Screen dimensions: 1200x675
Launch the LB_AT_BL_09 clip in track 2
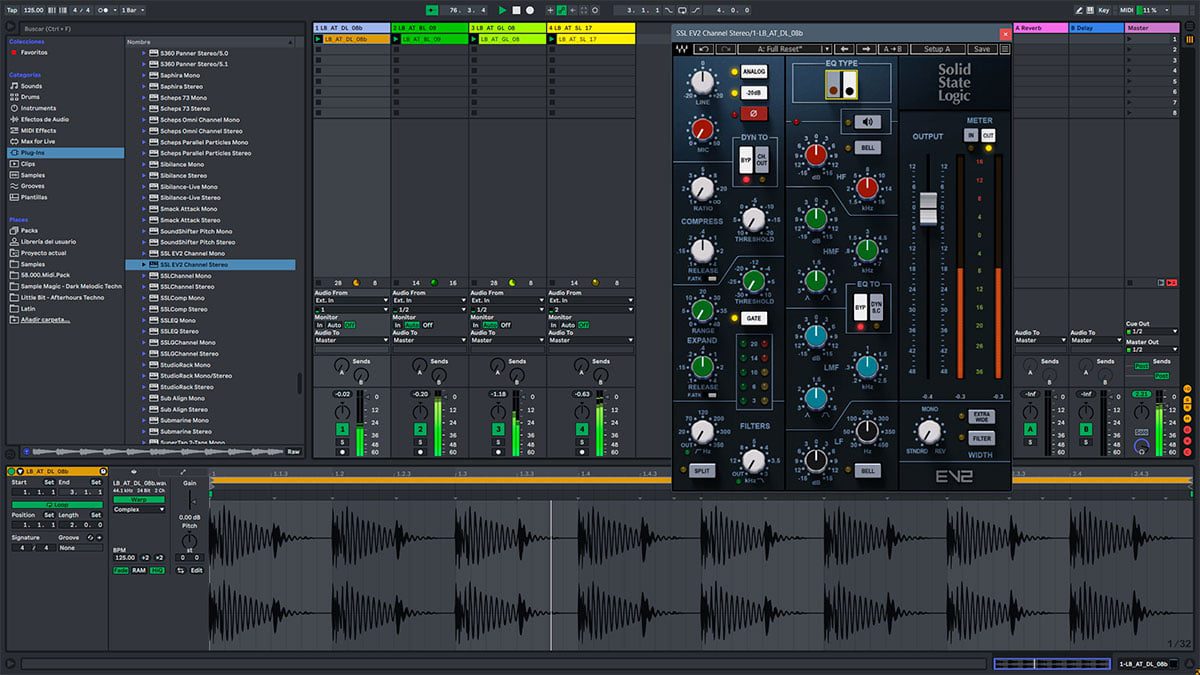tap(397, 39)
